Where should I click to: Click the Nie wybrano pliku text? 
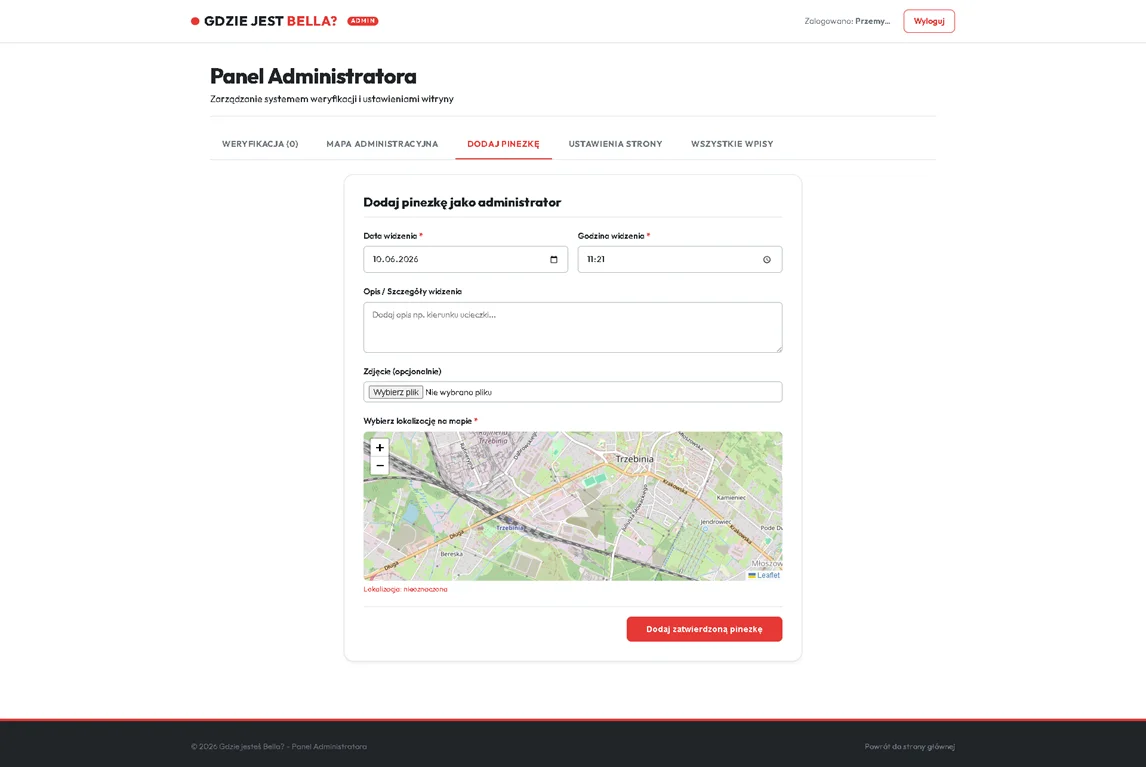(x=458, y=393)
